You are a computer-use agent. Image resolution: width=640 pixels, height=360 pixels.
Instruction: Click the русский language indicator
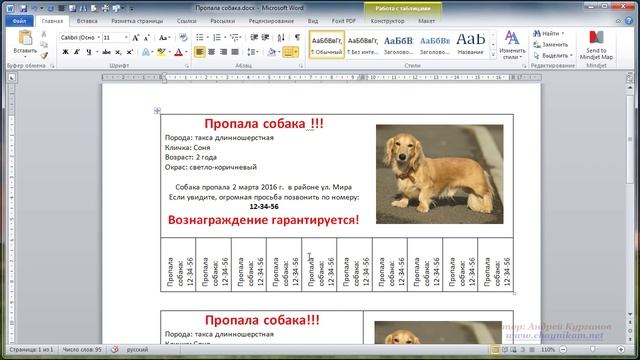(137, 349)
